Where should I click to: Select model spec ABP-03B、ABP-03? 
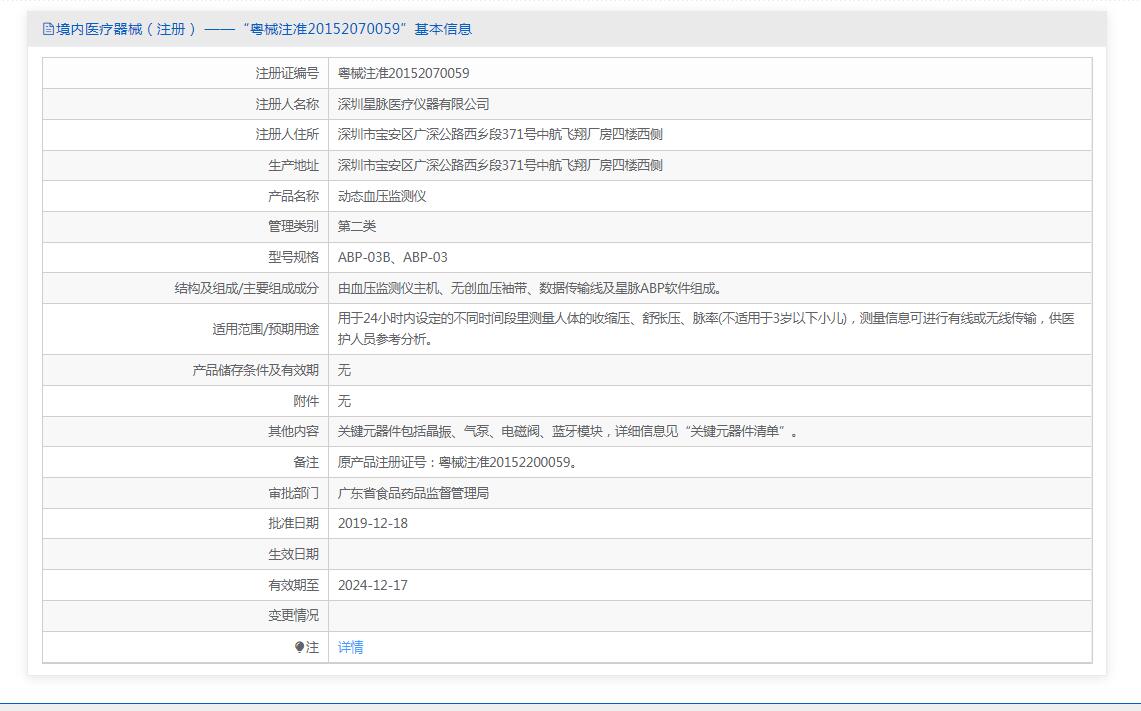pos(392,257)
